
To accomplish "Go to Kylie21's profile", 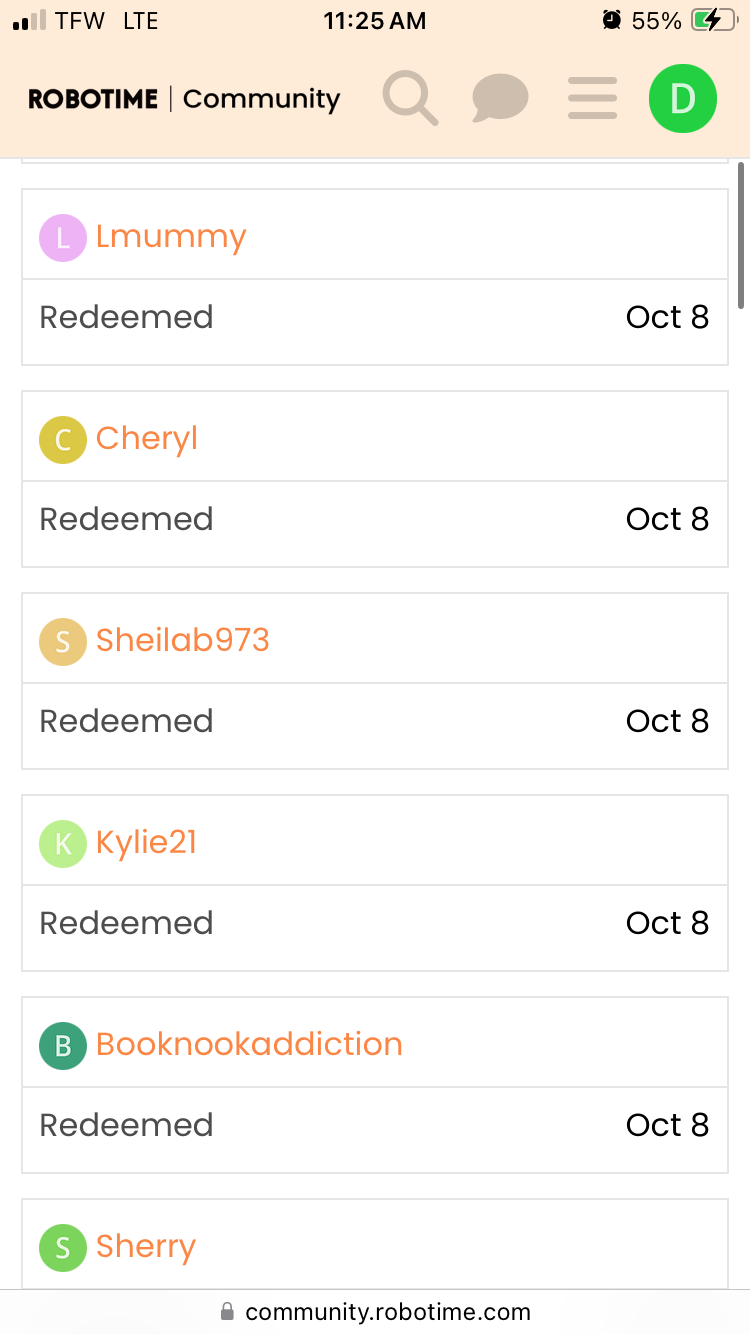I will (x=147, y=842).
